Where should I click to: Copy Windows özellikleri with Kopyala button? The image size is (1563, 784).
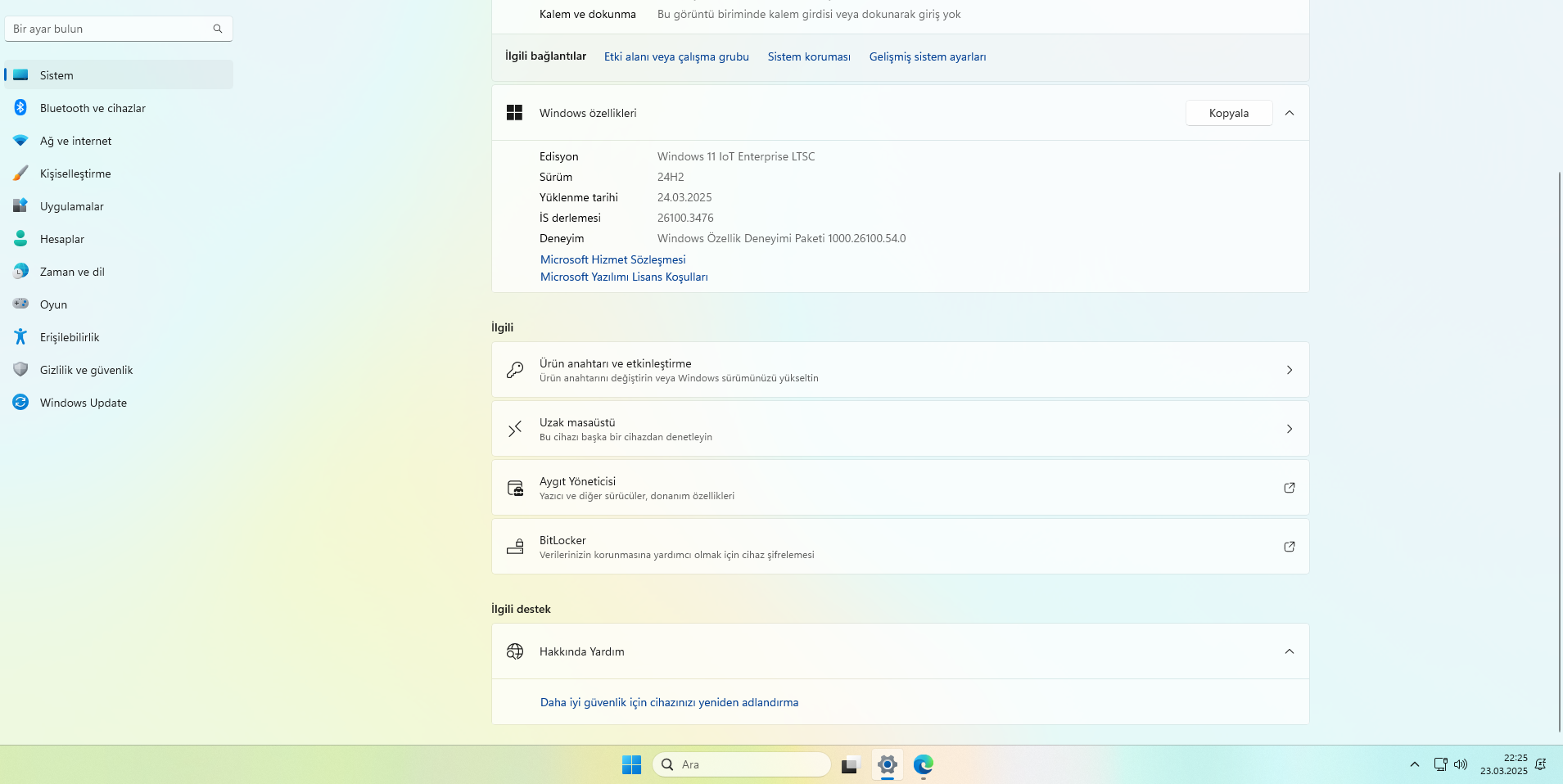pos(1229,113)
